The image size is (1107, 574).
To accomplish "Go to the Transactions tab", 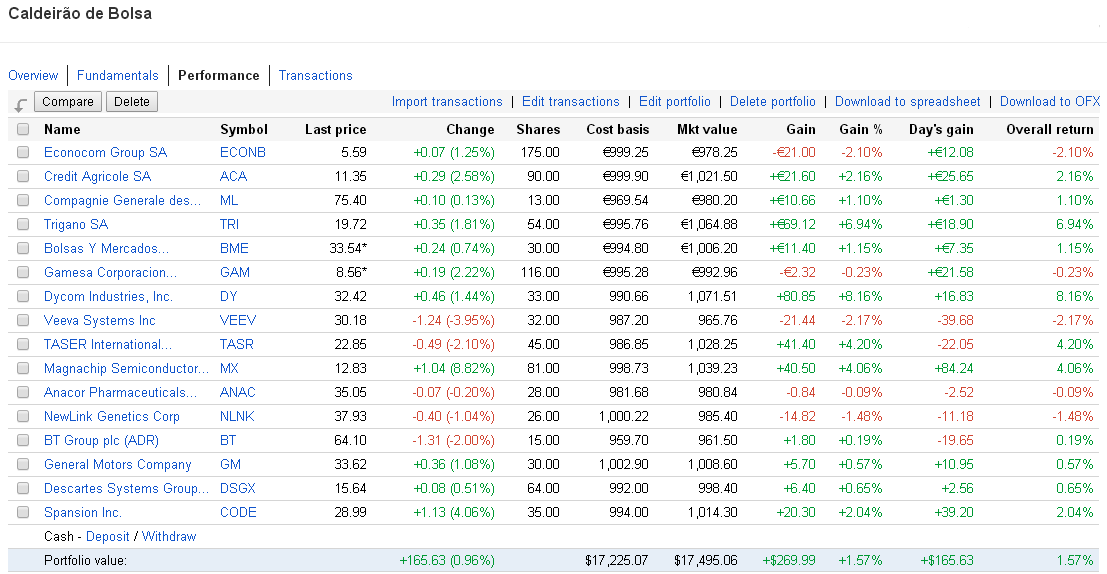I will click(x=315, y=76).
